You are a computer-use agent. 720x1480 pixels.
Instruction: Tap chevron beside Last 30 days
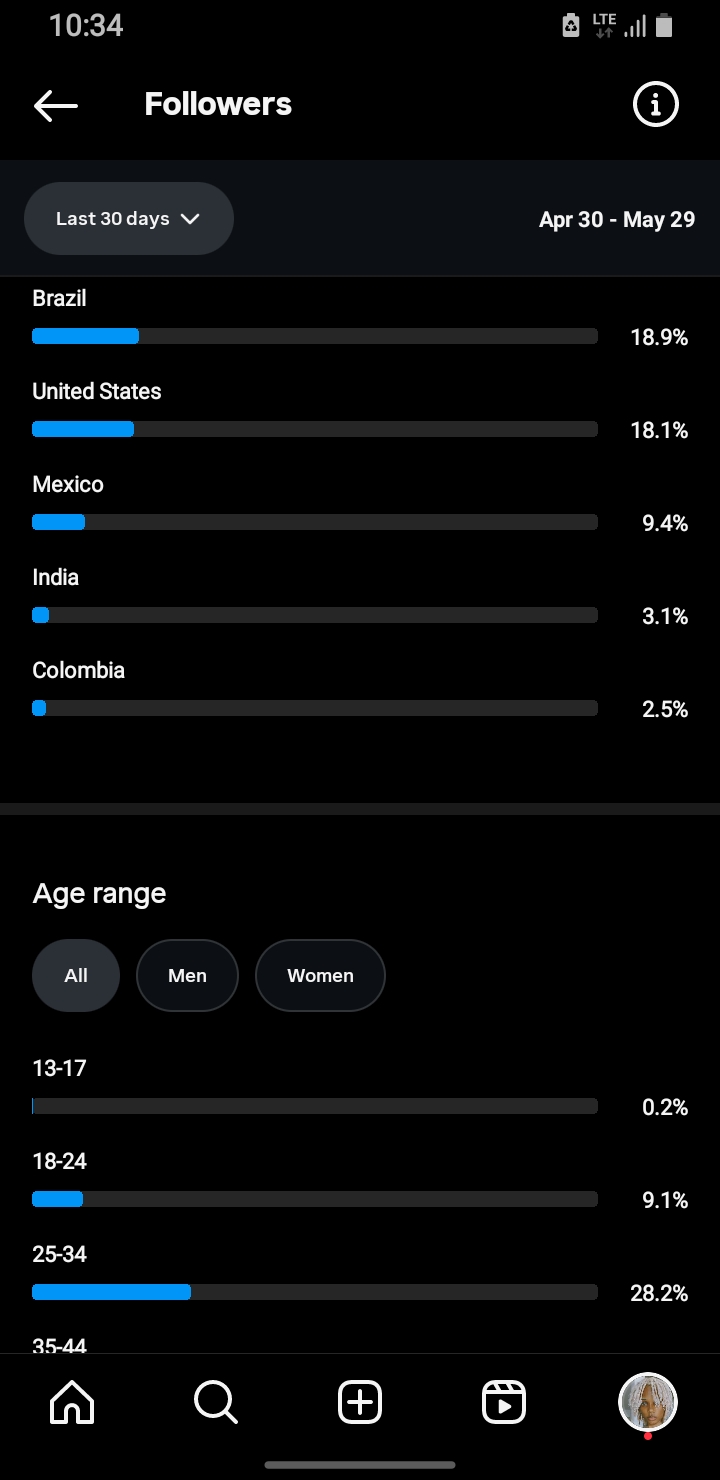point(190,219)
